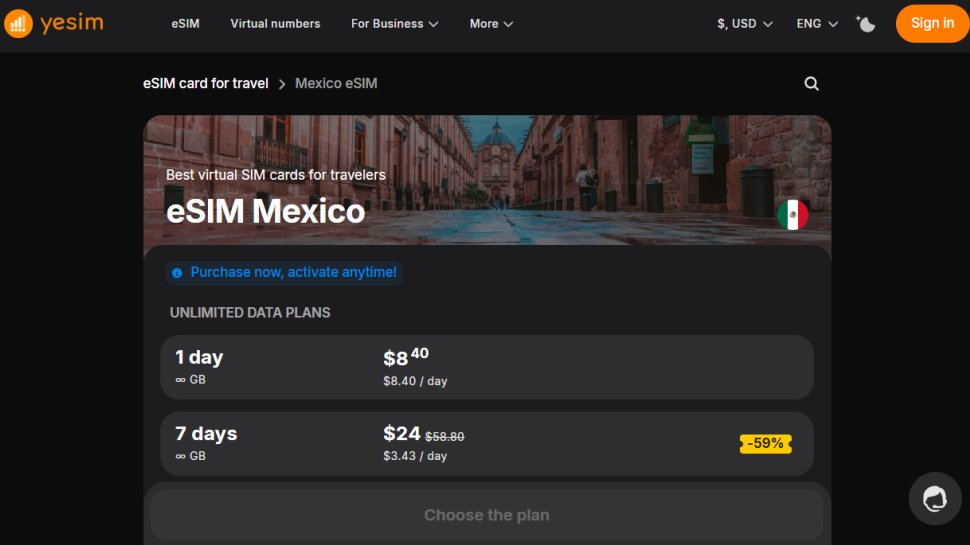The height and width of the screenshot is (545, 970).
Task: Change currency from $, USD
Action: 745,24
